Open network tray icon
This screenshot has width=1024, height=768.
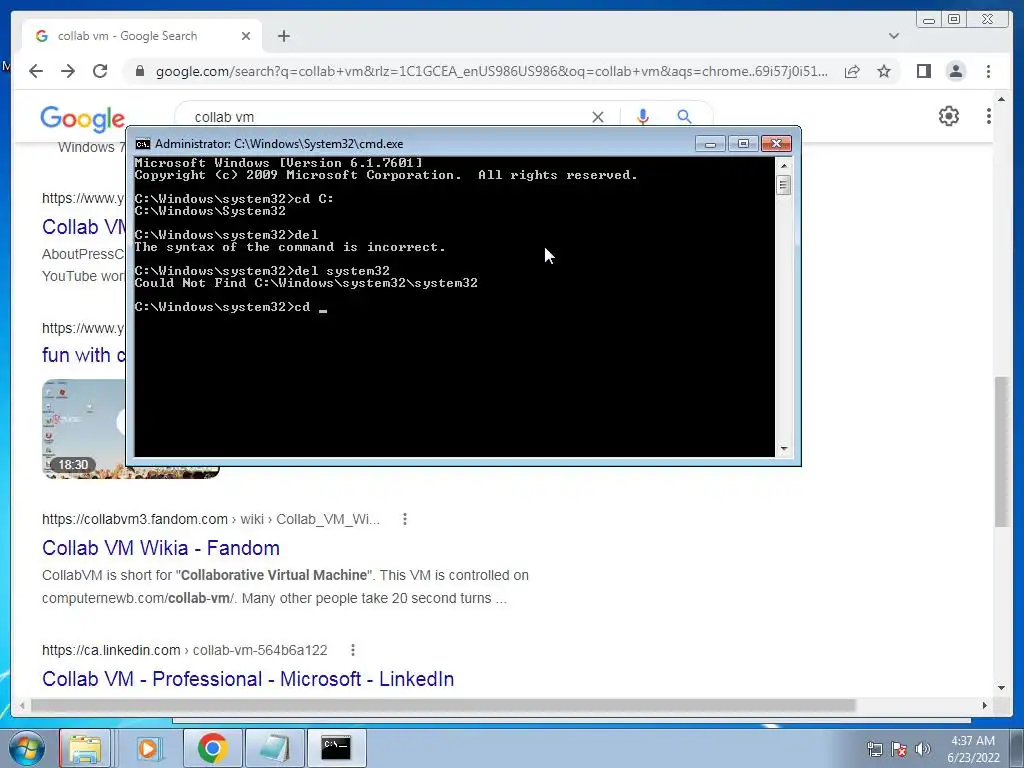pyautogui.click(x=874, y=750)
